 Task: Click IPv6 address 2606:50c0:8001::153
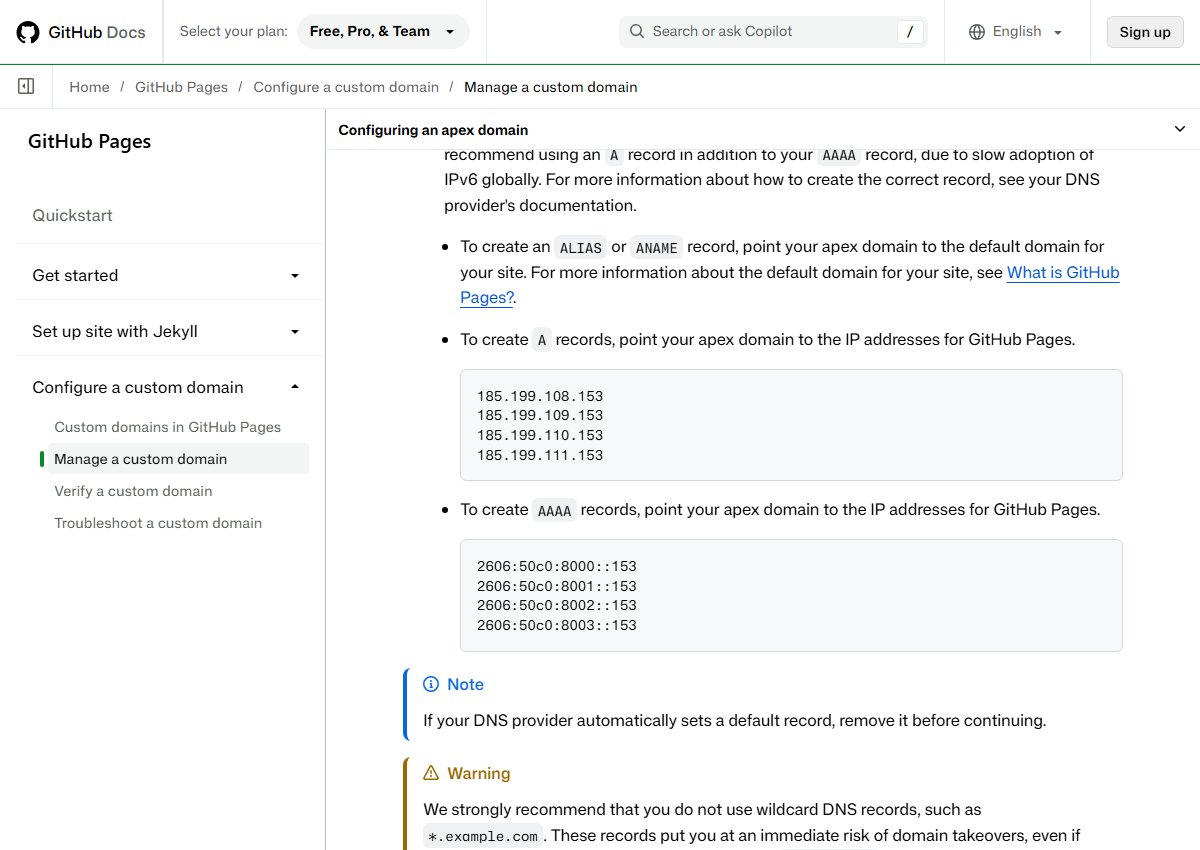tap(557, 586)
